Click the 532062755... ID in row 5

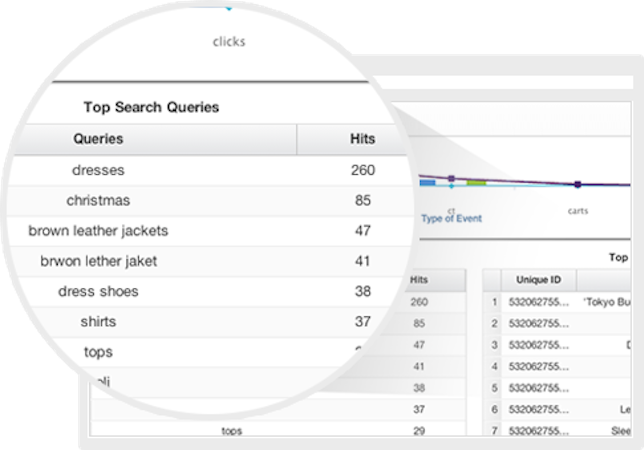(539, 388)
